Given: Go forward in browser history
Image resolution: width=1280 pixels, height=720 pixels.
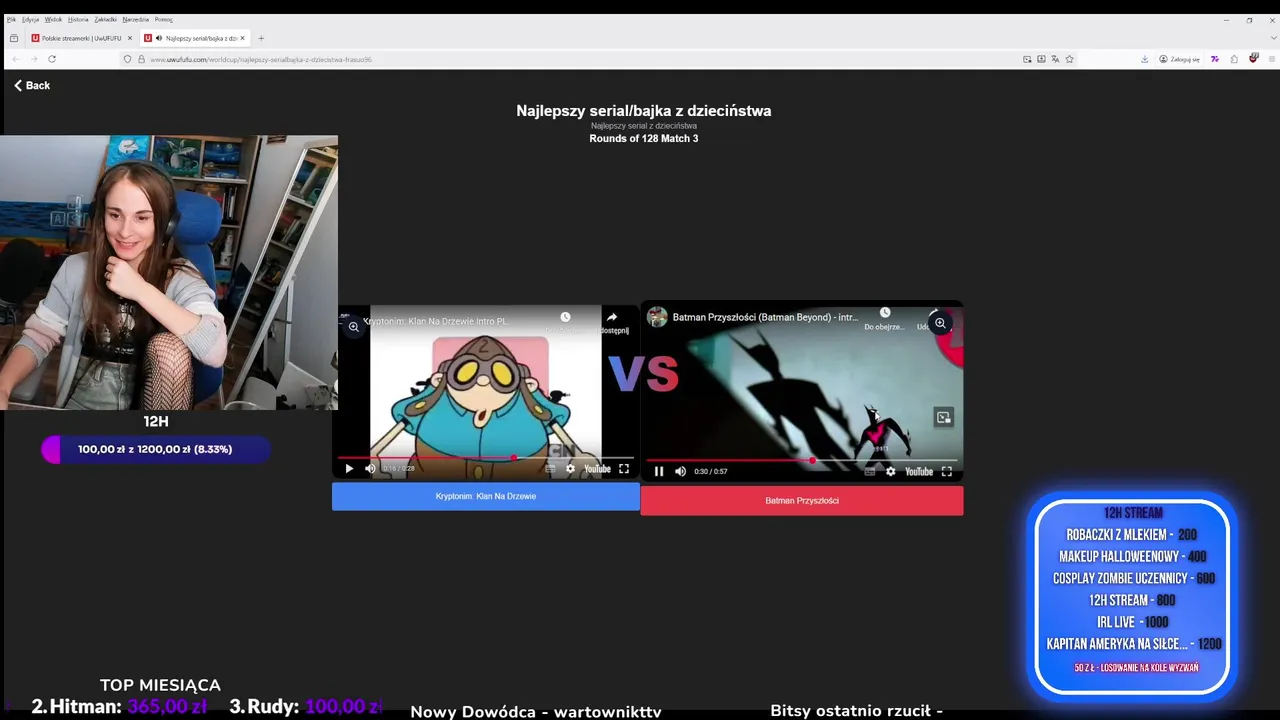Looking at the screenshot, I should 33,59.
